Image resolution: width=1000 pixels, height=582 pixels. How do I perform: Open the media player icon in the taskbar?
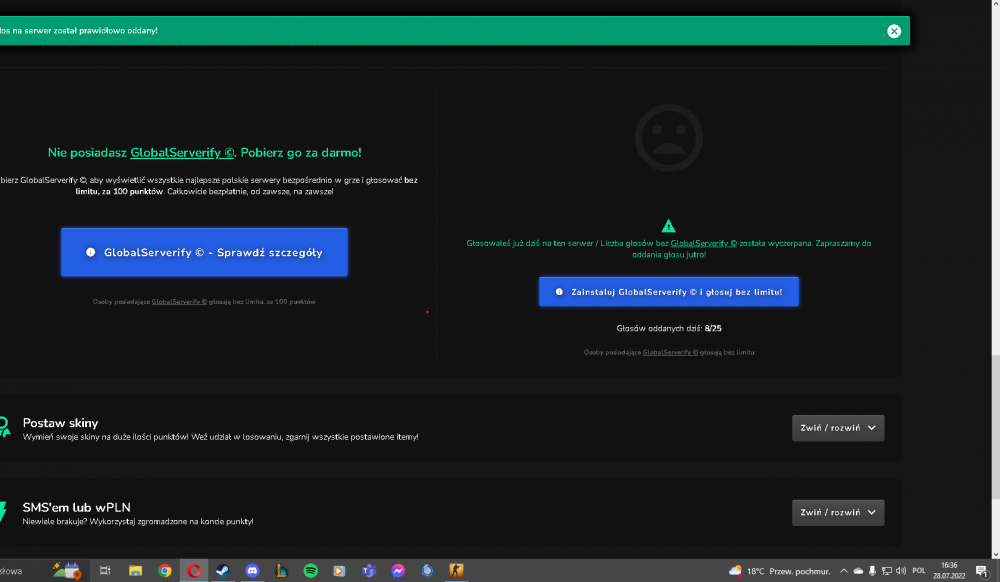pyautogui.click(x=339, y=571)
